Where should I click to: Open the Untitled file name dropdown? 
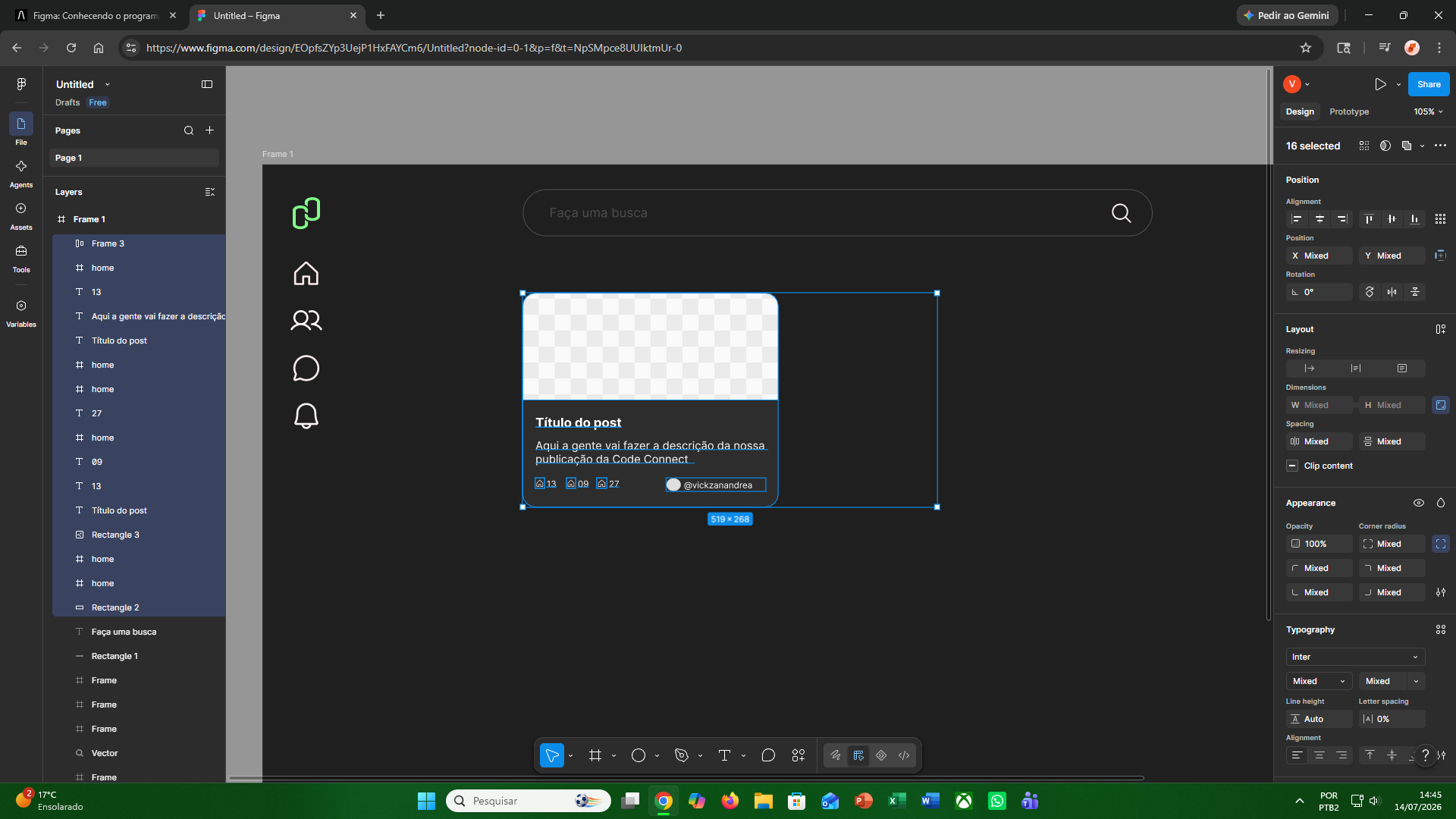coord(108,84)
